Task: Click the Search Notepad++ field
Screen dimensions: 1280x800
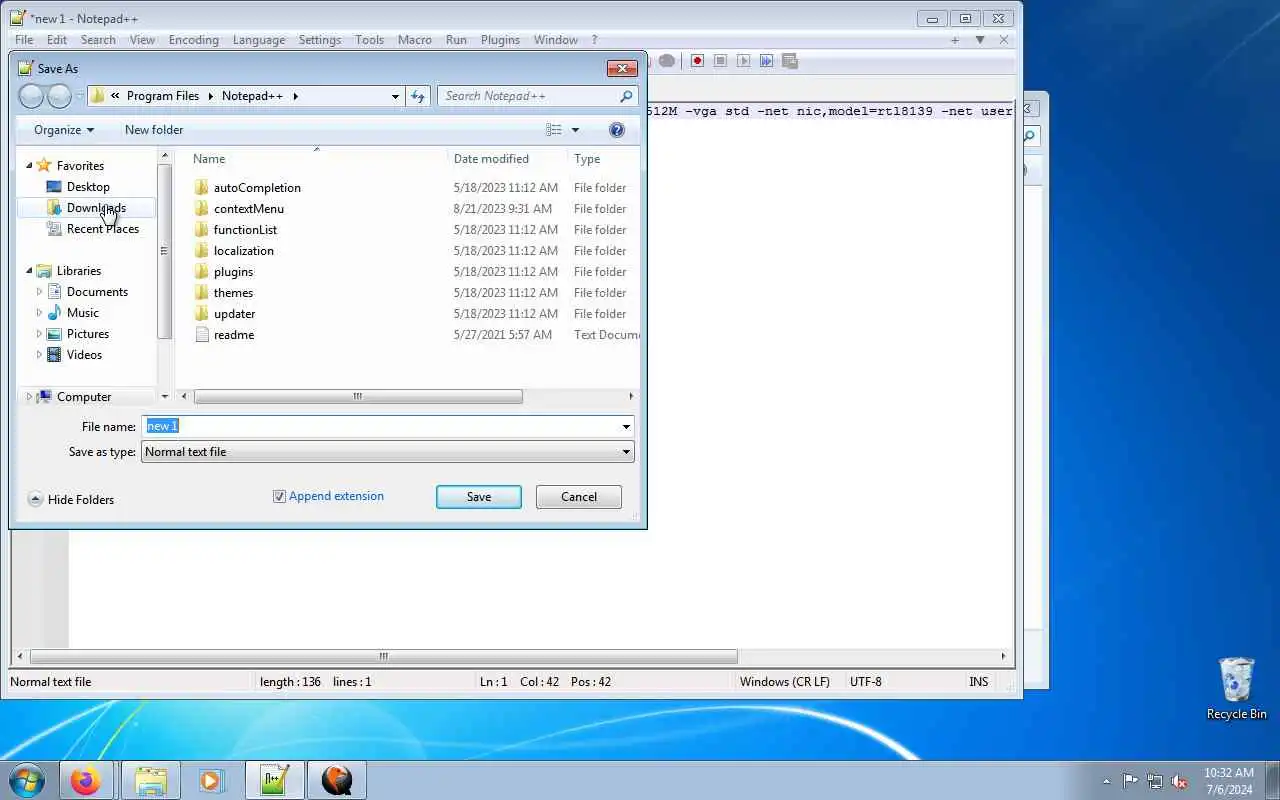Action: pyautogui.click(x=528, y=96)
